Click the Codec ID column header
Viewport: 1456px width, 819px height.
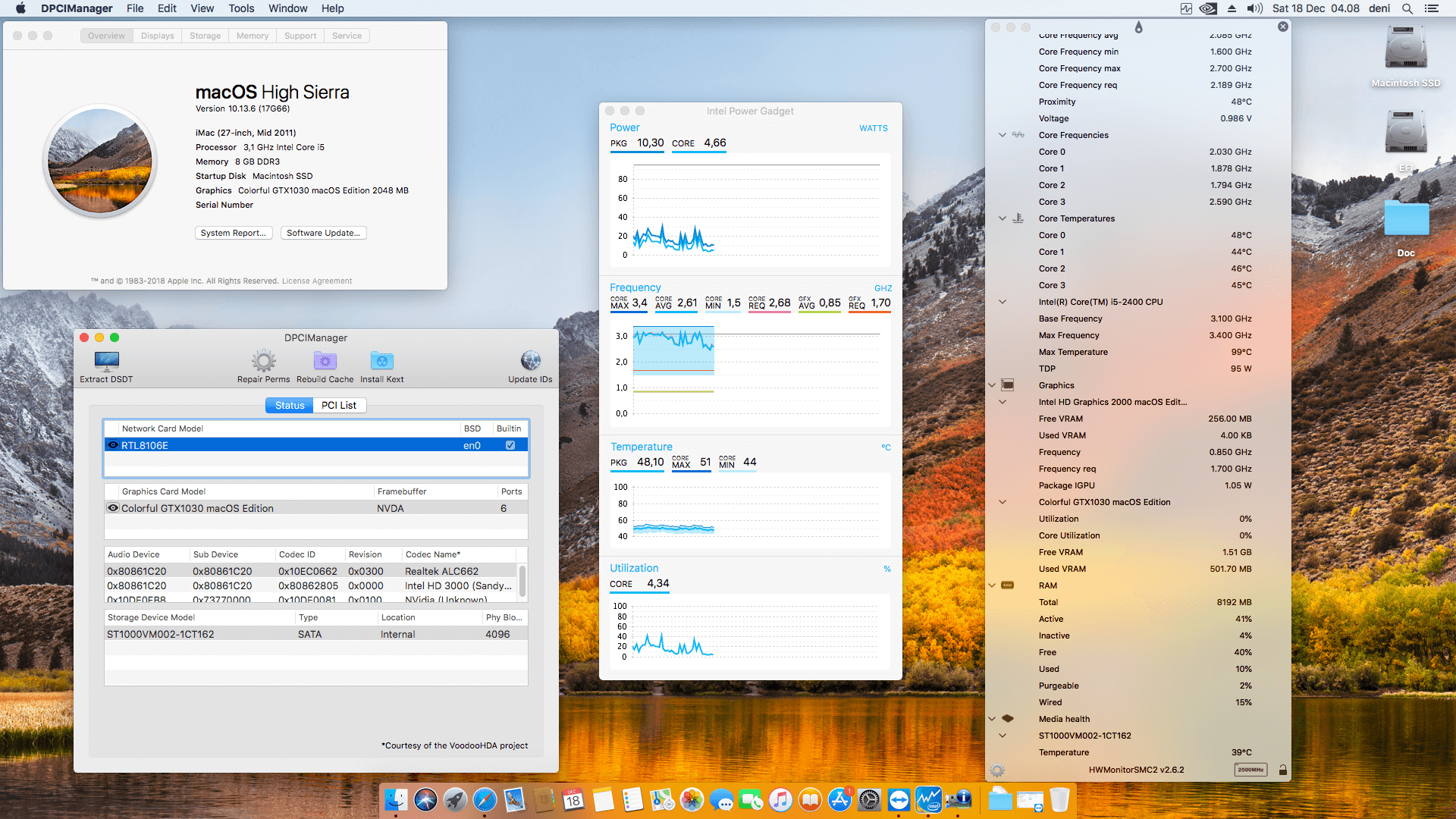point(310,554)
